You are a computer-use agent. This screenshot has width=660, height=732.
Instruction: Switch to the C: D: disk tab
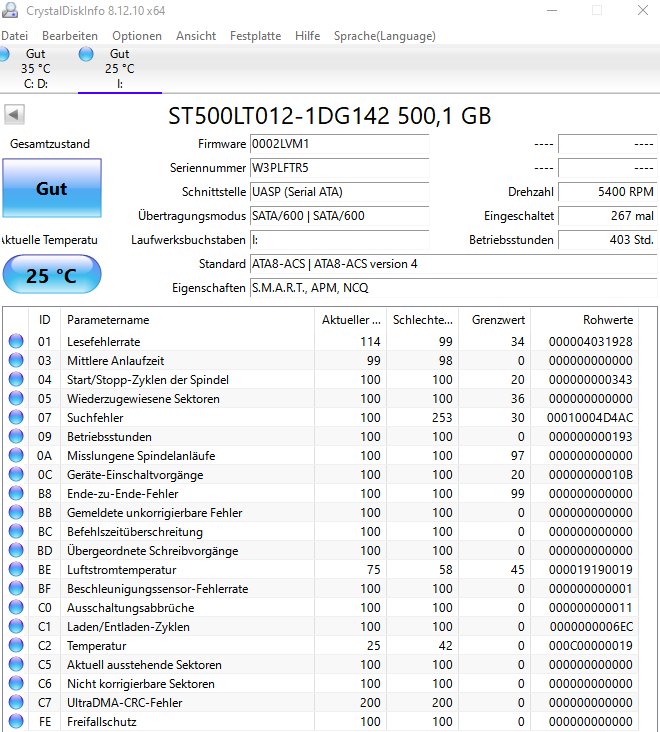pyautogui.click(x=36, y=69)
